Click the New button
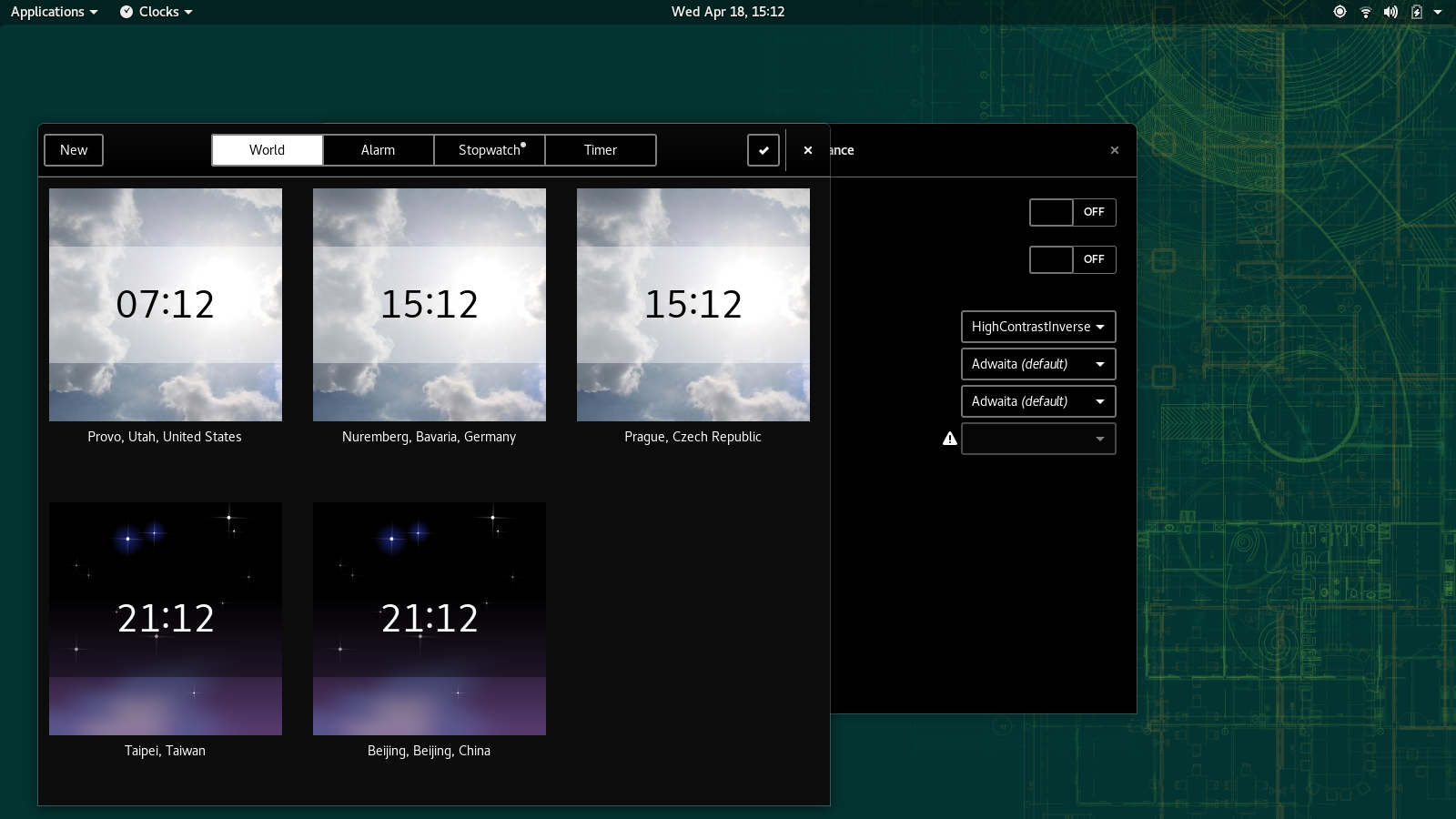The width and height of the screenshot is (1456, 819). 74,150
